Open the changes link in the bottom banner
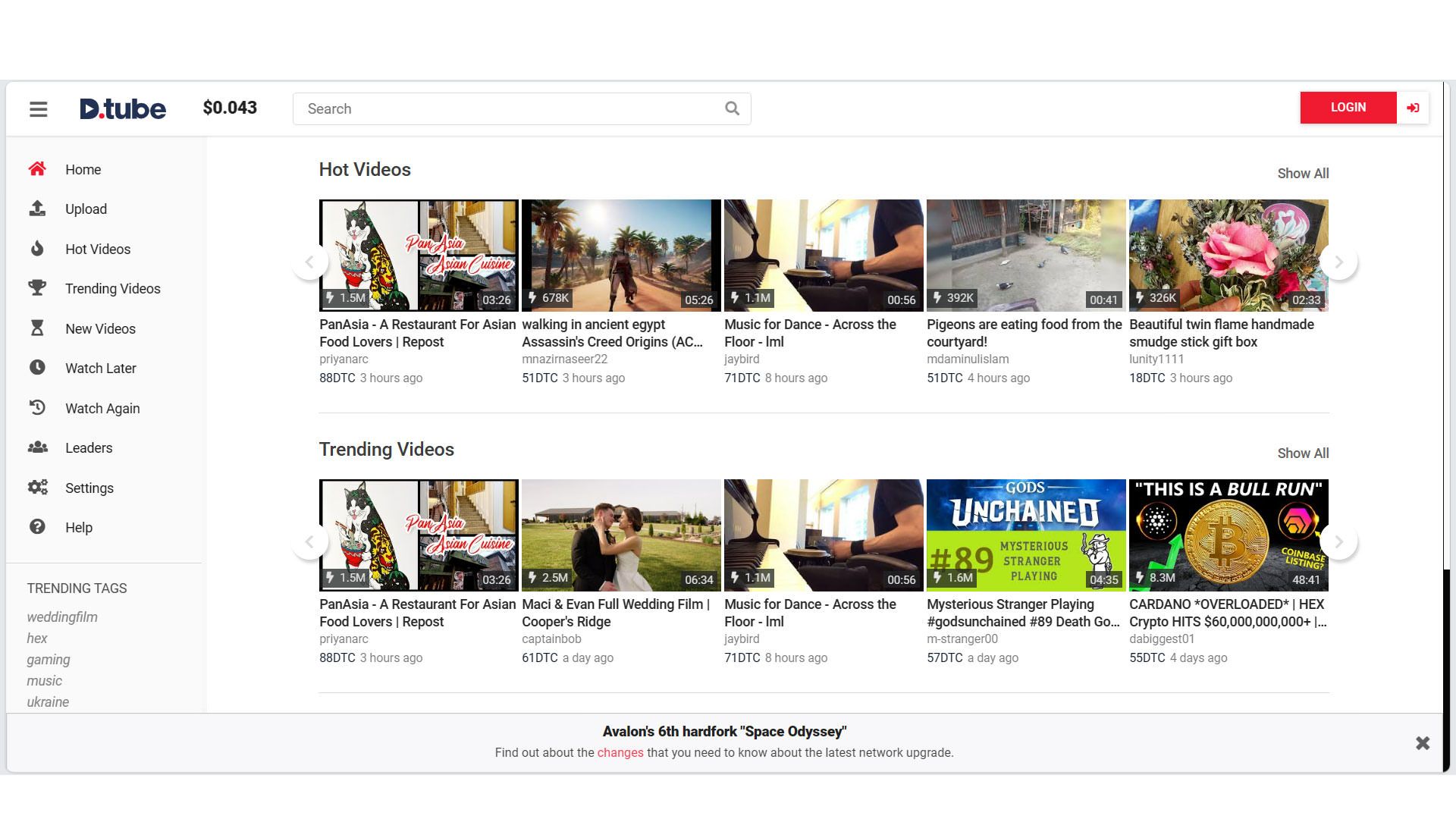The image size is (1456, 819). (x=620, y=752)
